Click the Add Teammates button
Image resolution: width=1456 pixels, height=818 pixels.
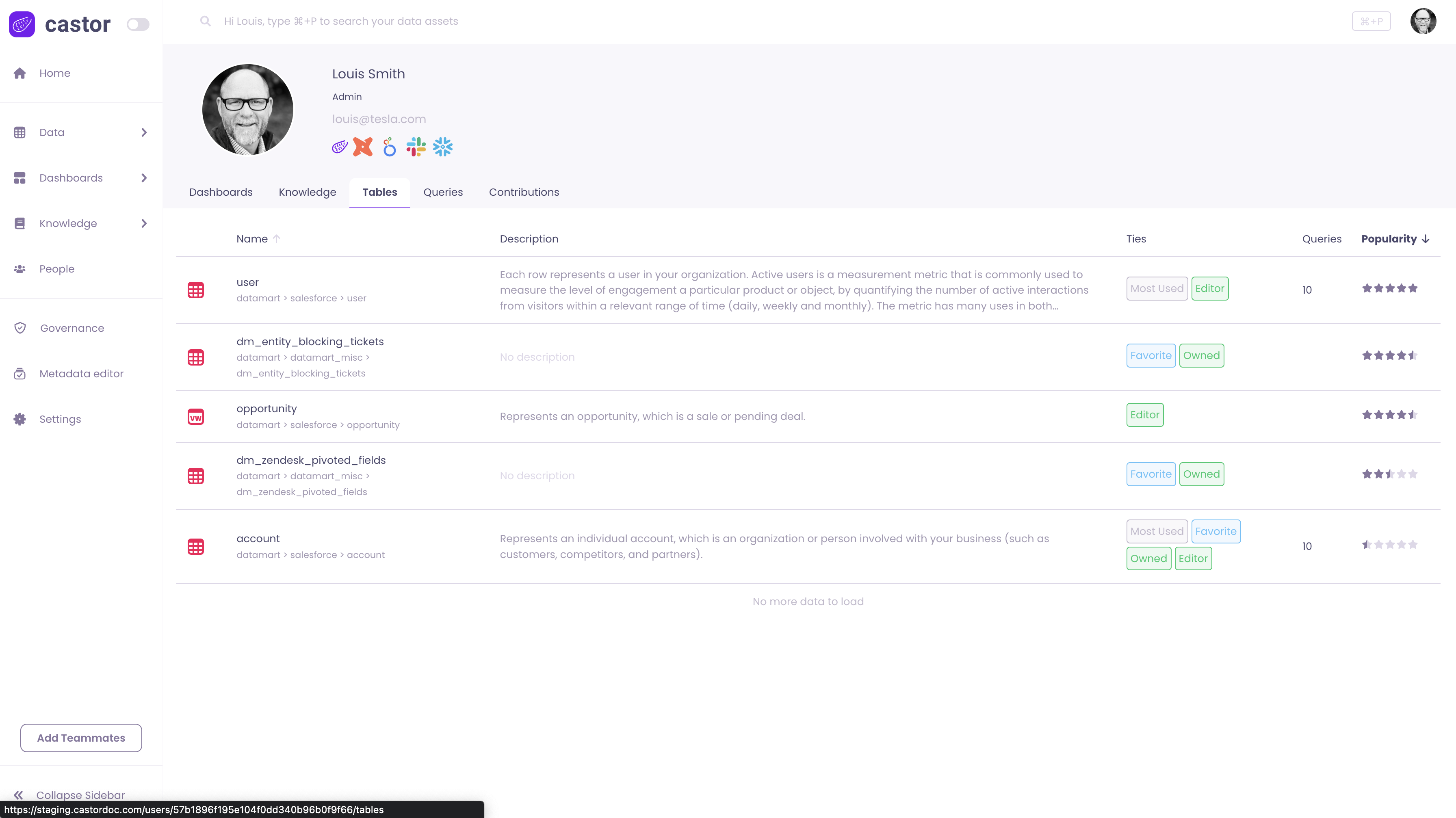click(81, 738)
